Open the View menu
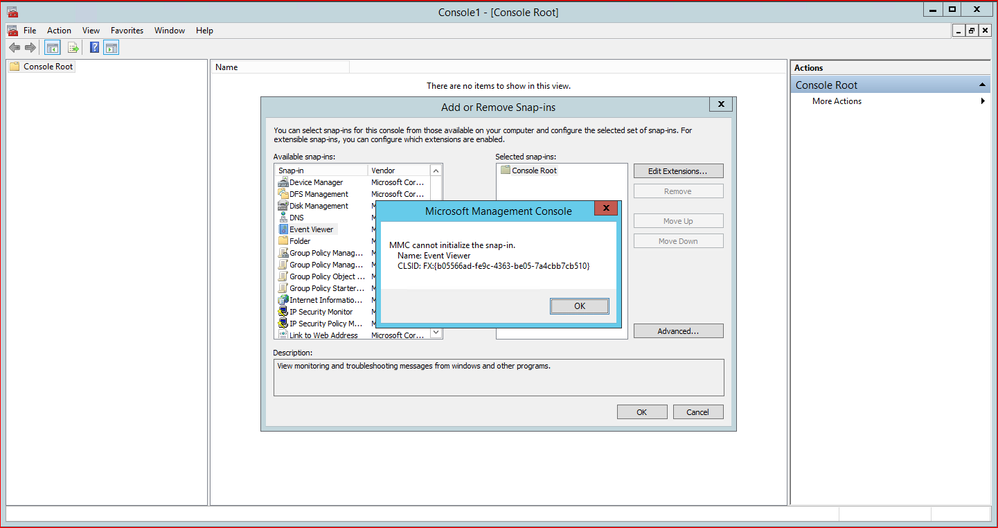This screenshot has width=998, height=528. click(x=91, y=31)
